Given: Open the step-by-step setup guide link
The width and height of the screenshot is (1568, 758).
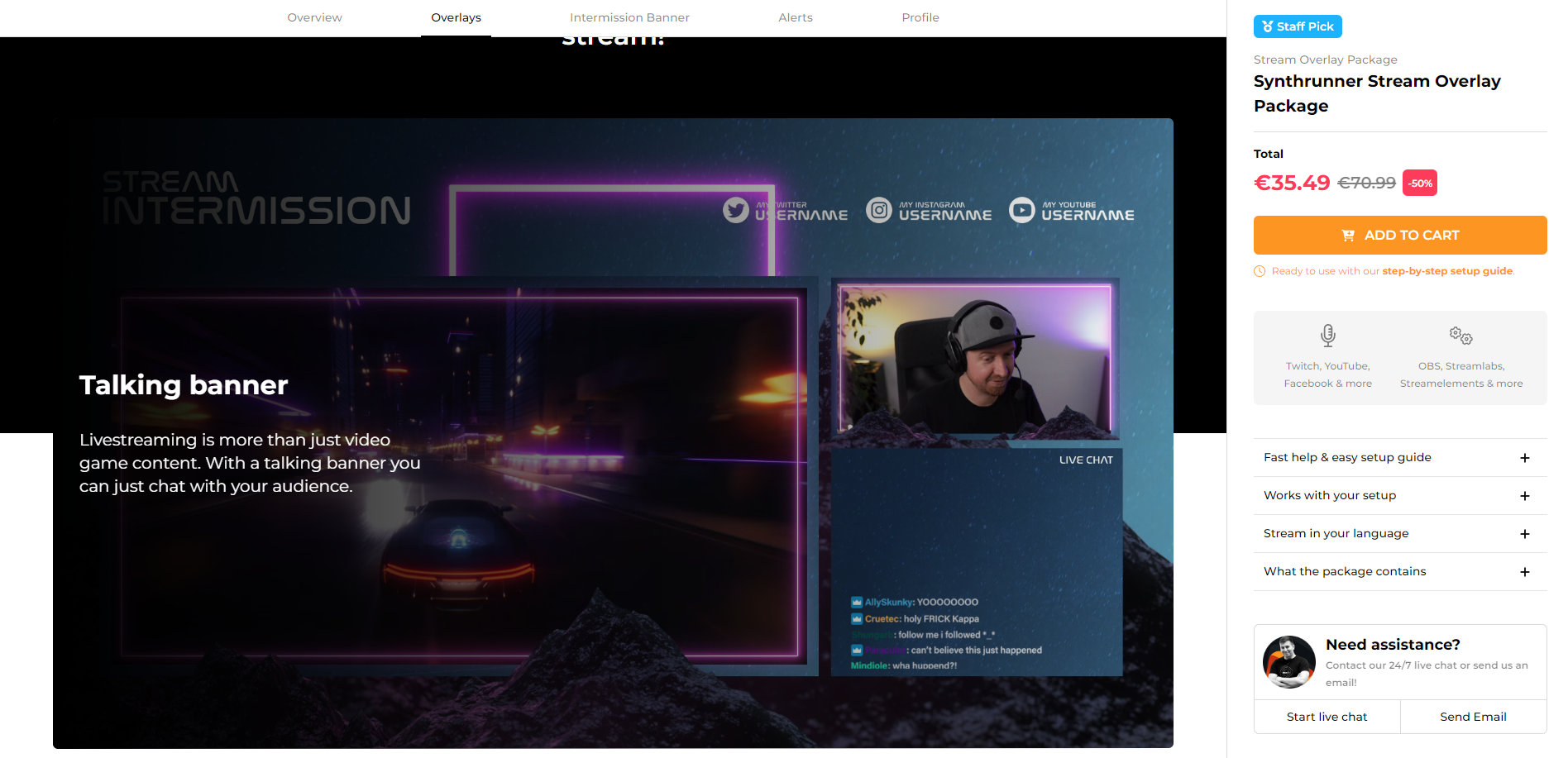Looking at the screenshot, I should tap(1447, 271).
